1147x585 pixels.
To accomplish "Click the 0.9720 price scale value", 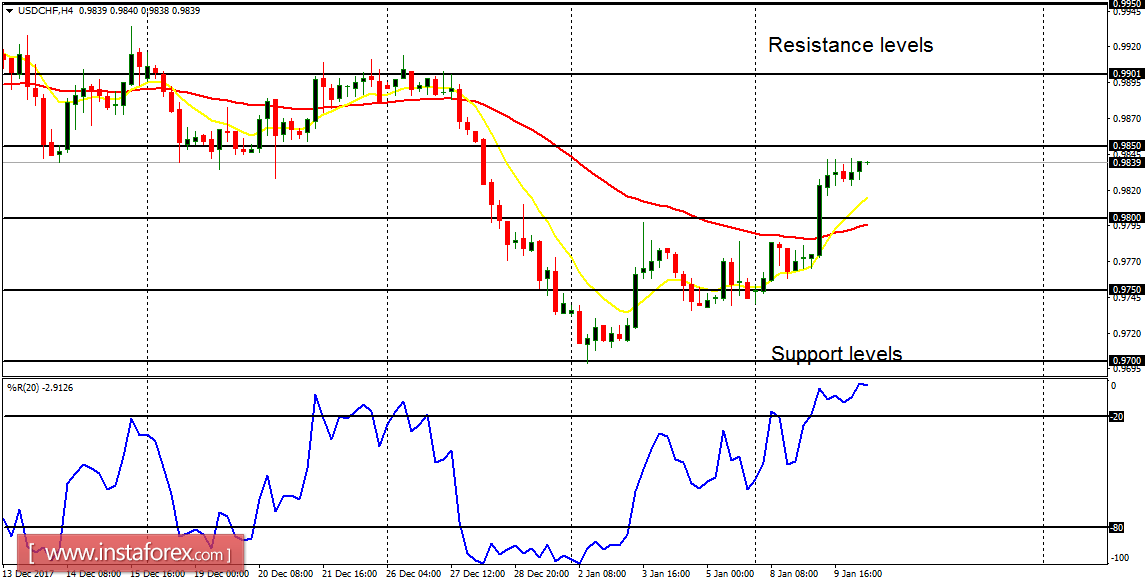I will coord(1127,333).
